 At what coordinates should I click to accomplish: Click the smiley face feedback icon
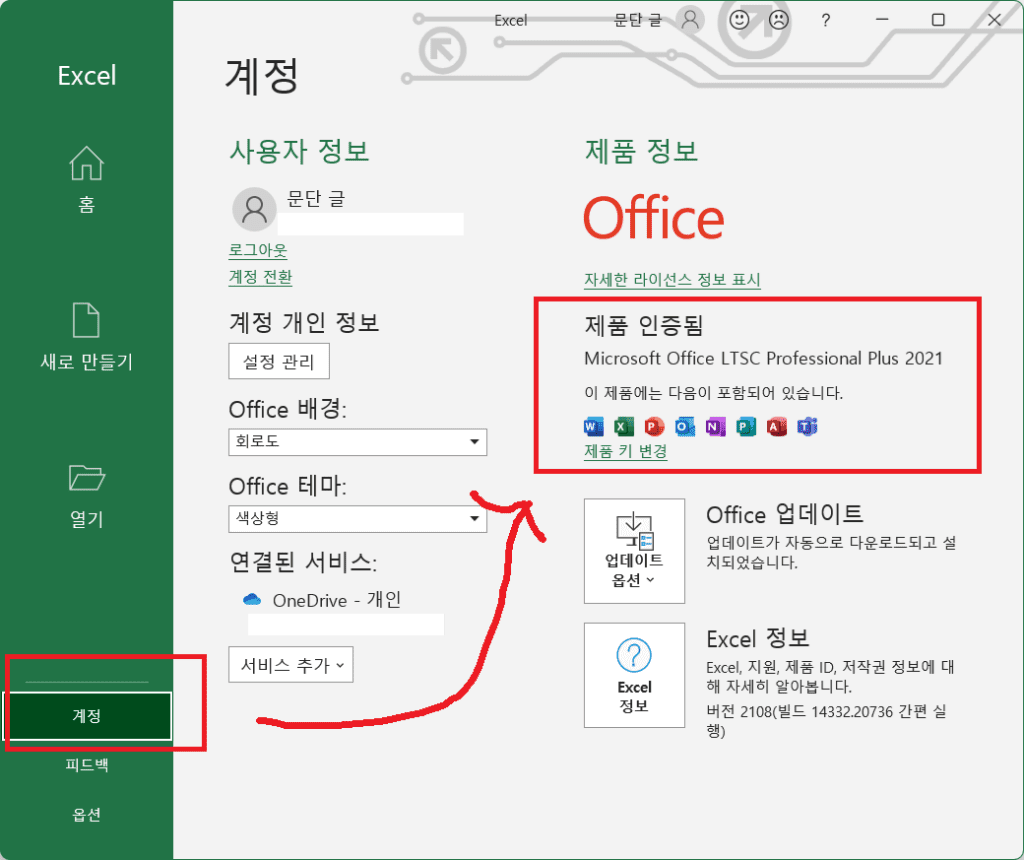click(x=739, y=20)
